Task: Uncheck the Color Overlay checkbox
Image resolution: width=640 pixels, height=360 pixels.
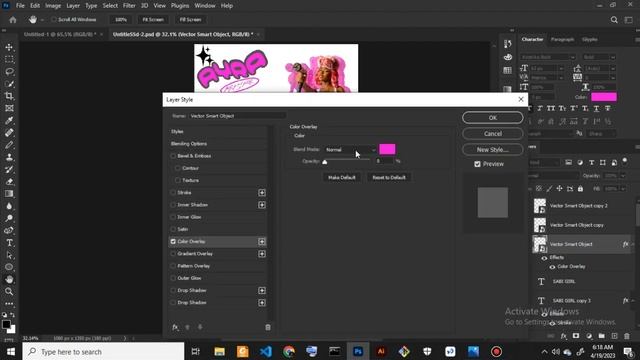Action: tap(173, 242)
